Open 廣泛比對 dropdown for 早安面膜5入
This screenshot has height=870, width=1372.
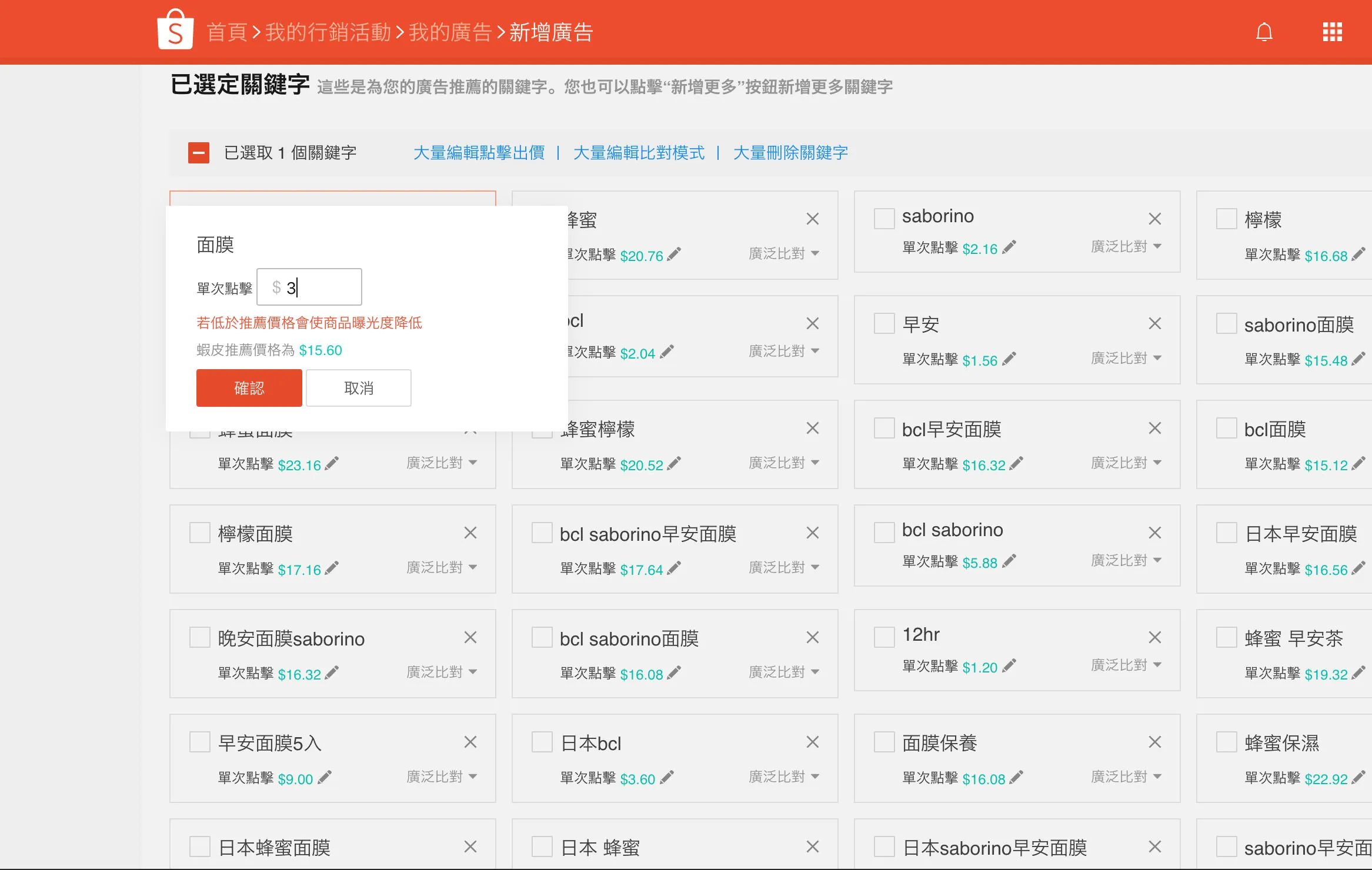click(x=441, y=777)
